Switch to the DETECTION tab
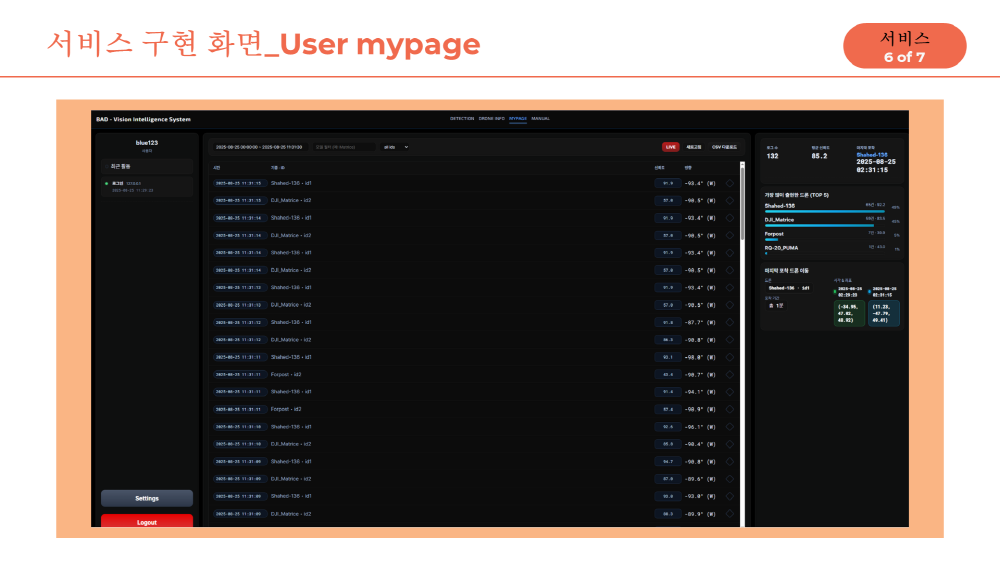The image size is (1000, 562). pyautogui.click(x=462, y=119)
